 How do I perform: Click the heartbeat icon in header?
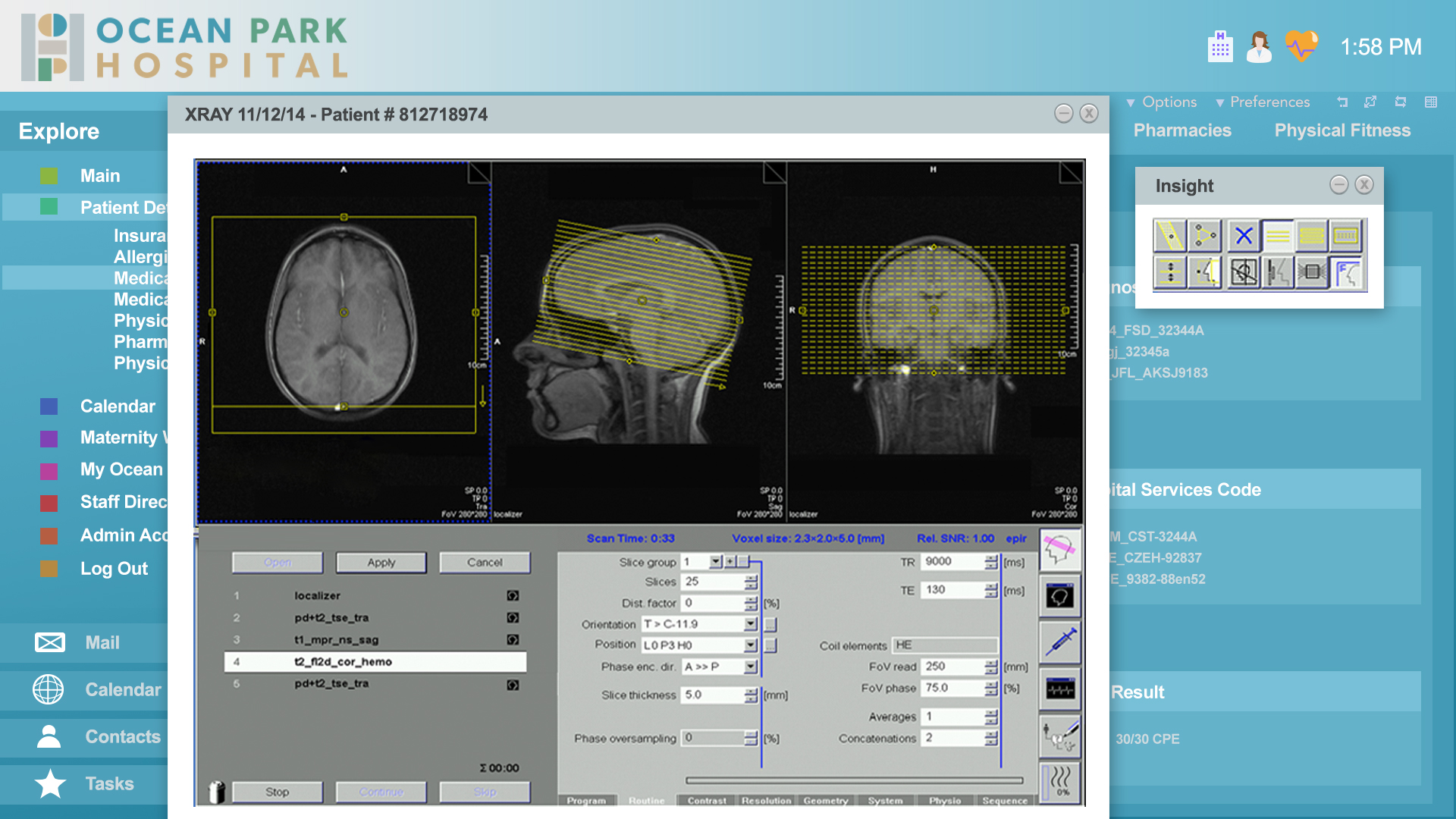(x=1301, y=47)
